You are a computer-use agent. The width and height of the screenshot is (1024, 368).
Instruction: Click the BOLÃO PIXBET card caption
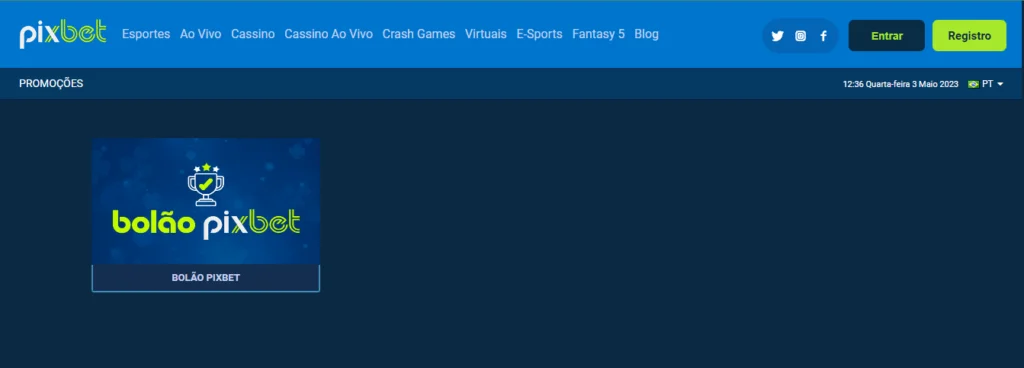206,278
